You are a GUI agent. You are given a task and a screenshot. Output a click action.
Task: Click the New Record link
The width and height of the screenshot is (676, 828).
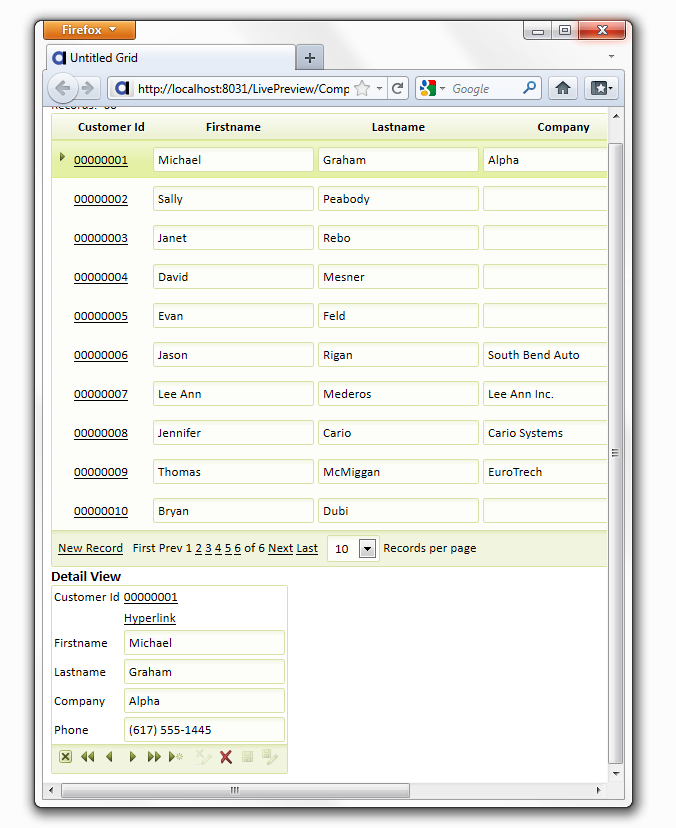pyautogui.click(x=90, y=548)
